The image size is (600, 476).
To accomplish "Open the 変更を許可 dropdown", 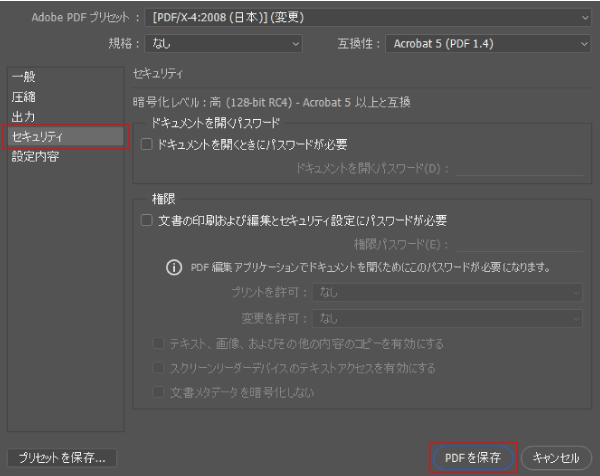I will pyautogui.click(x=447, y=318).
